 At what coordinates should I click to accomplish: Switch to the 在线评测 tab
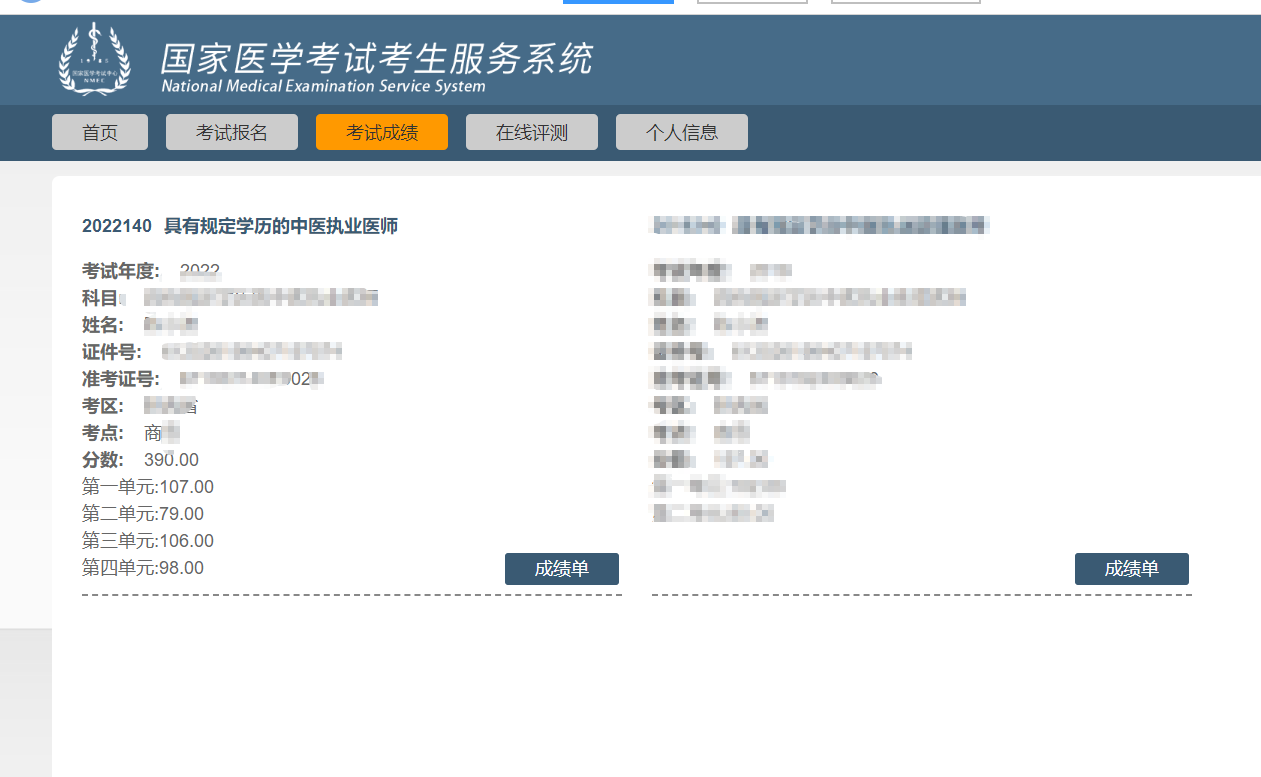pyautogui.click(x=531, y=131)
